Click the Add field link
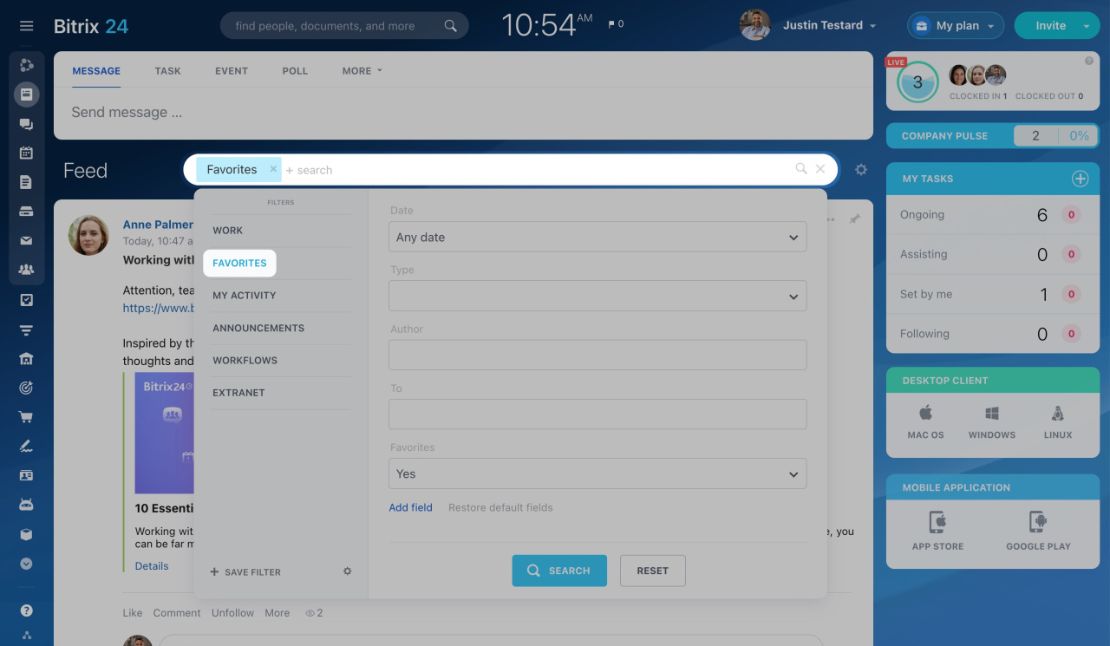1110x646 pixels. click(x=411, y=507)
